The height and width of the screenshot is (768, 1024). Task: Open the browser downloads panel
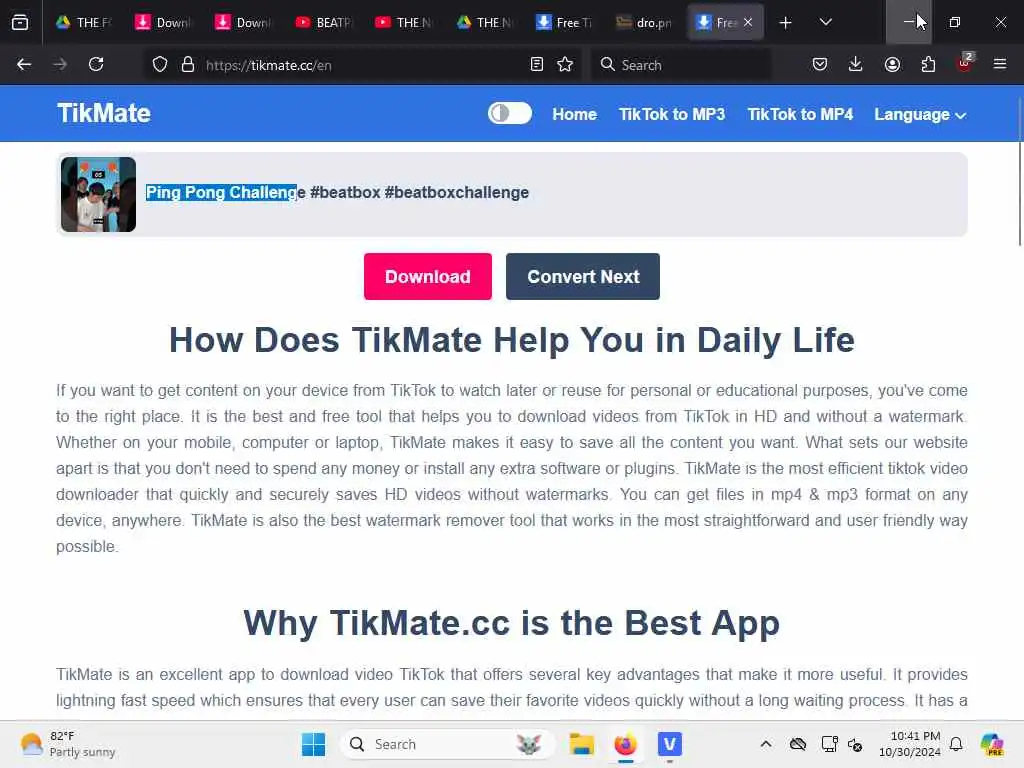pos(856,65)
